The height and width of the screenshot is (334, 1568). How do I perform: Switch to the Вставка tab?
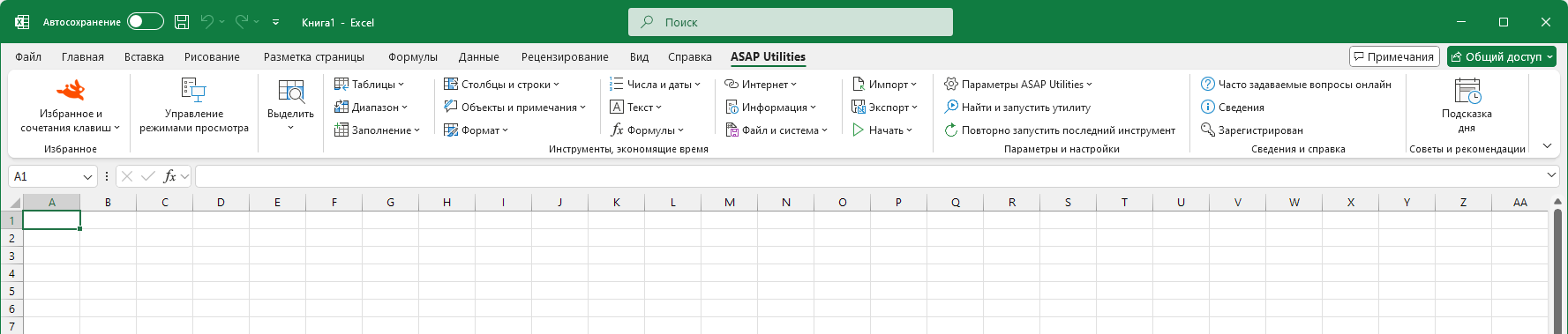[x=144, y=57]
